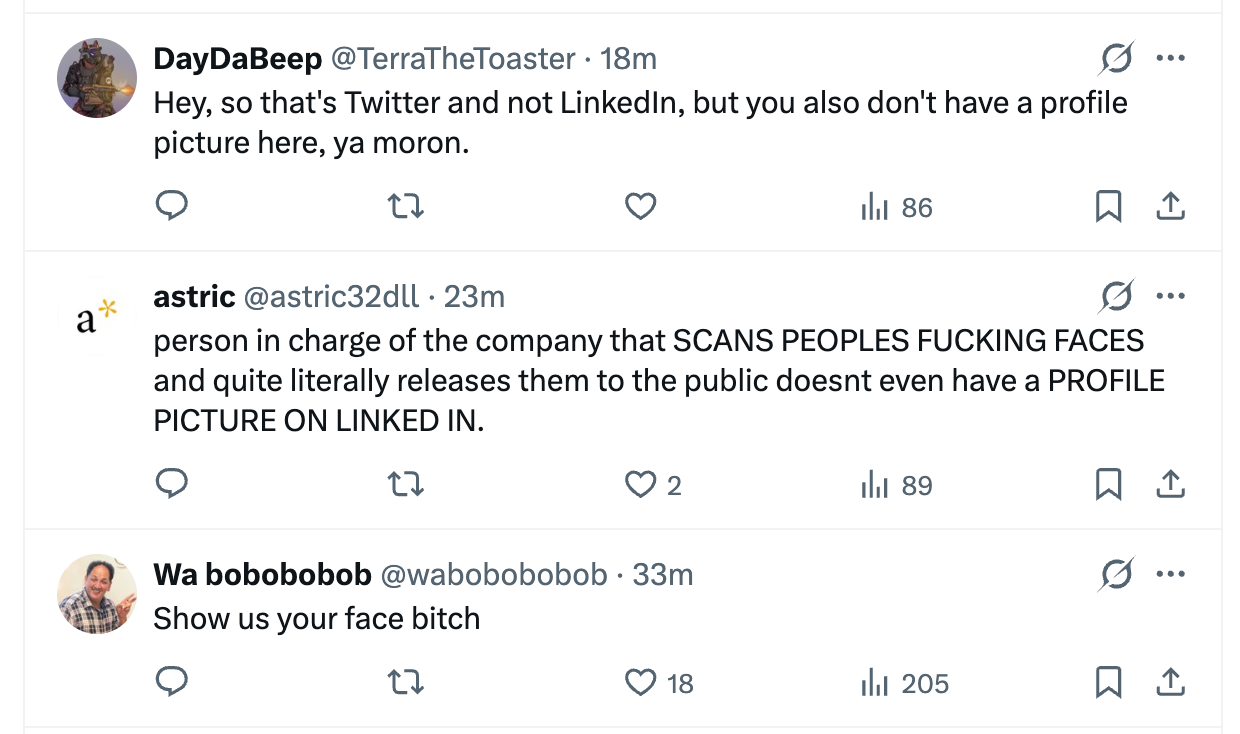The width and height of the screenshot is (1240, 734).
Task: Open more options on DayDaBeep's tweet
Action: tap(1170, 58)
